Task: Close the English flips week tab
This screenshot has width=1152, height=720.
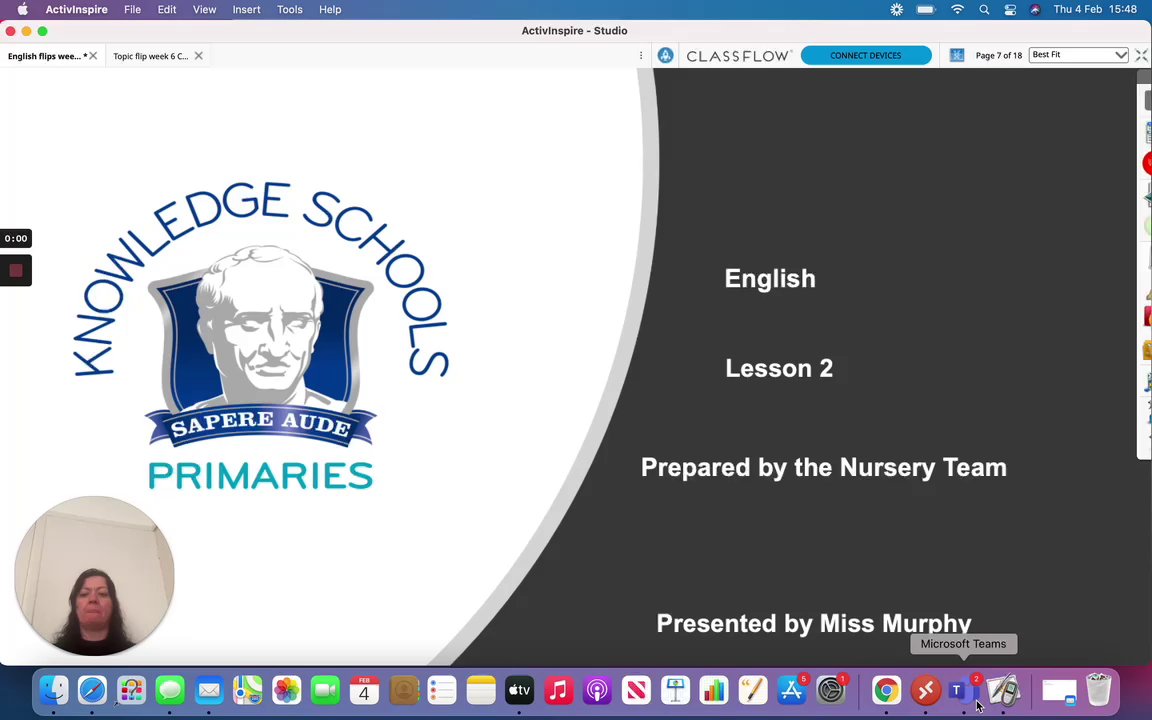Action: [x=93, y=56]
